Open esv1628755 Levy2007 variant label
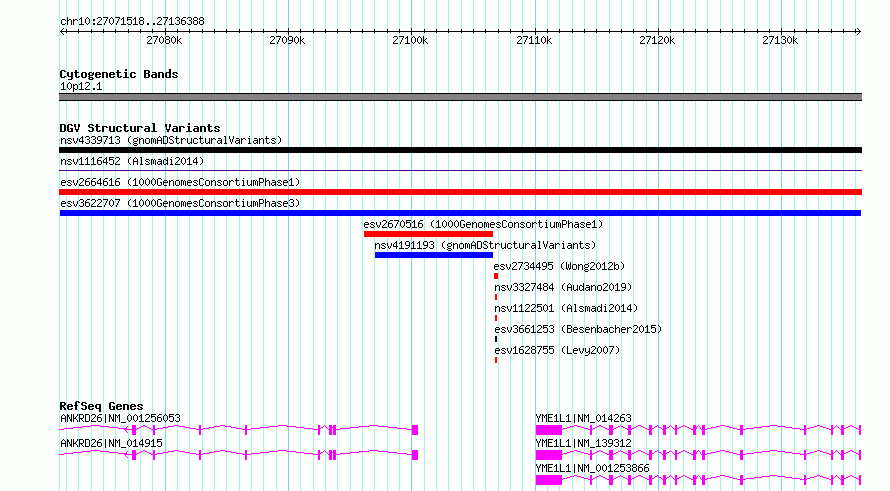Image resolution: width=890 pixels, height=491 pixels. click(557, 350)
